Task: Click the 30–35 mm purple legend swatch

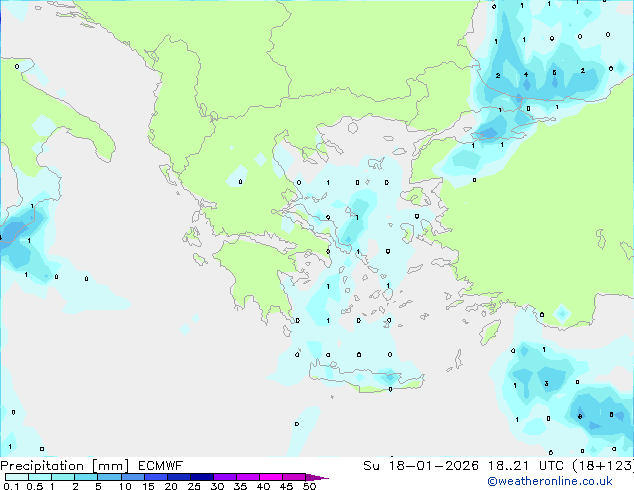Action: (225, 477)
